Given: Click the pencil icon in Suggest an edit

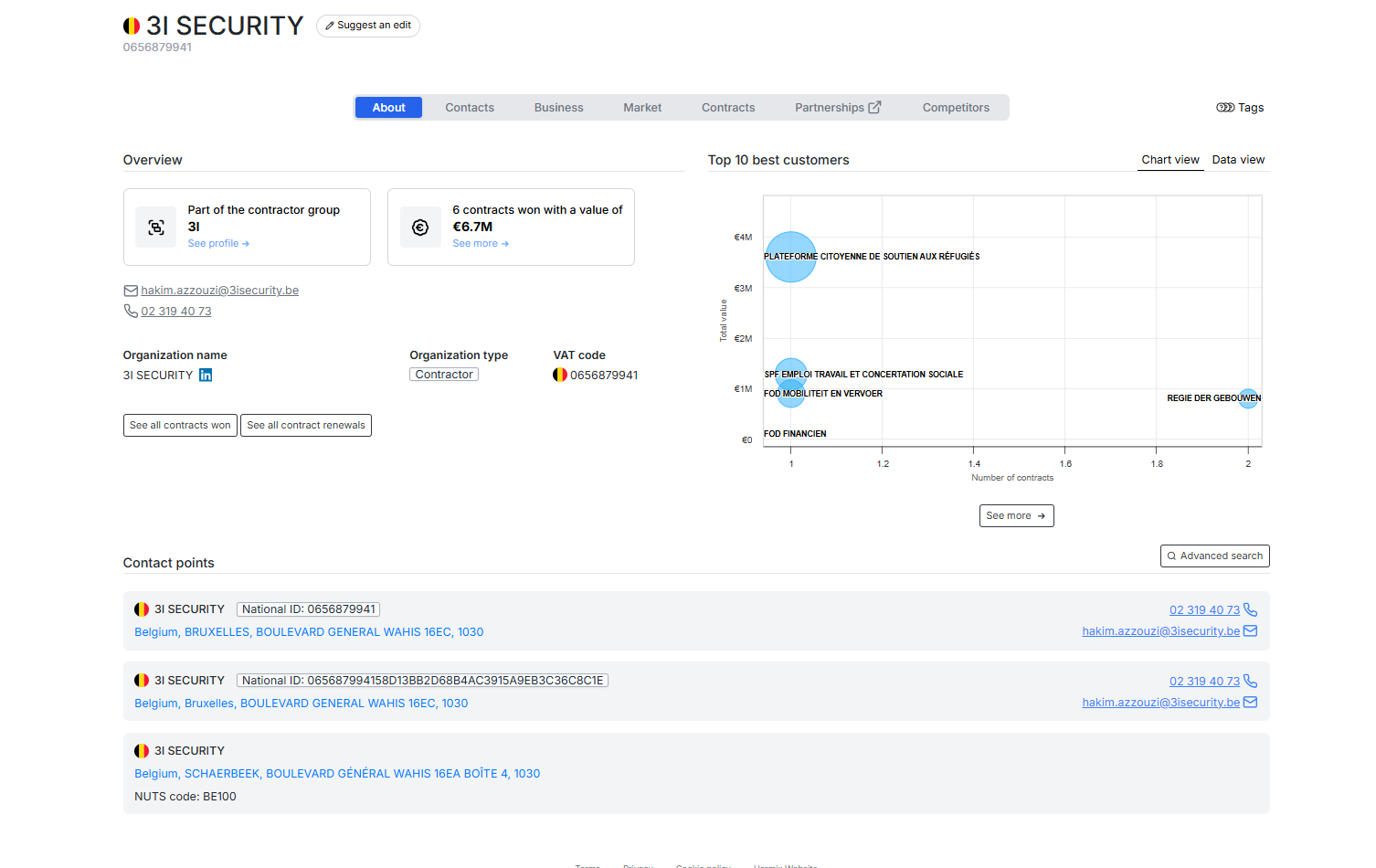Looking at the screenshot, I should (x=330, y=26).
